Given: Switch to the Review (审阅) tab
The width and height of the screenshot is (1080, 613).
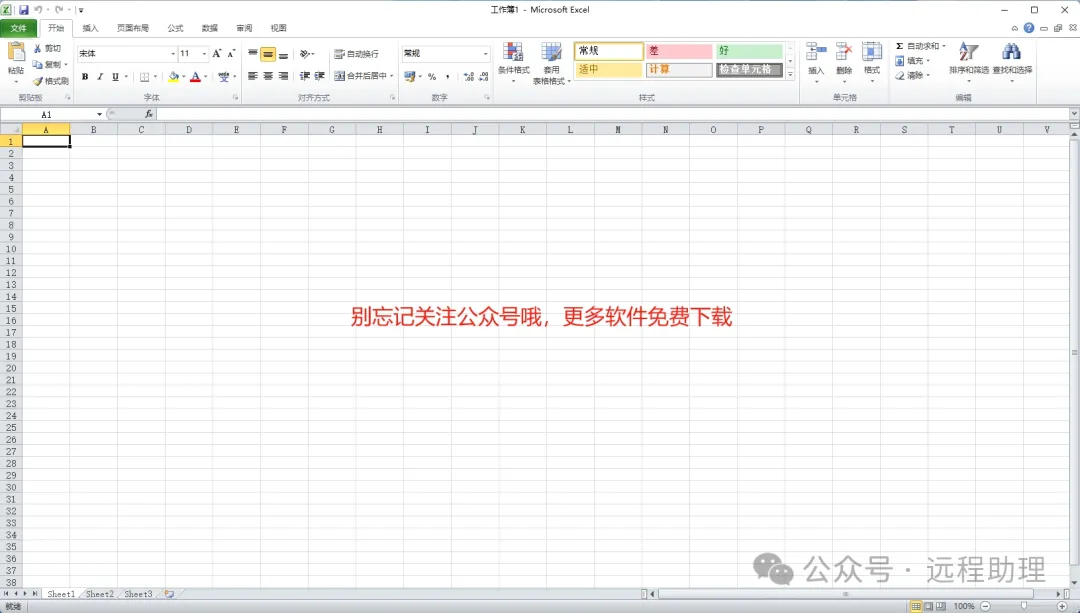Looking at the screenshot, I should pos(245,28).
